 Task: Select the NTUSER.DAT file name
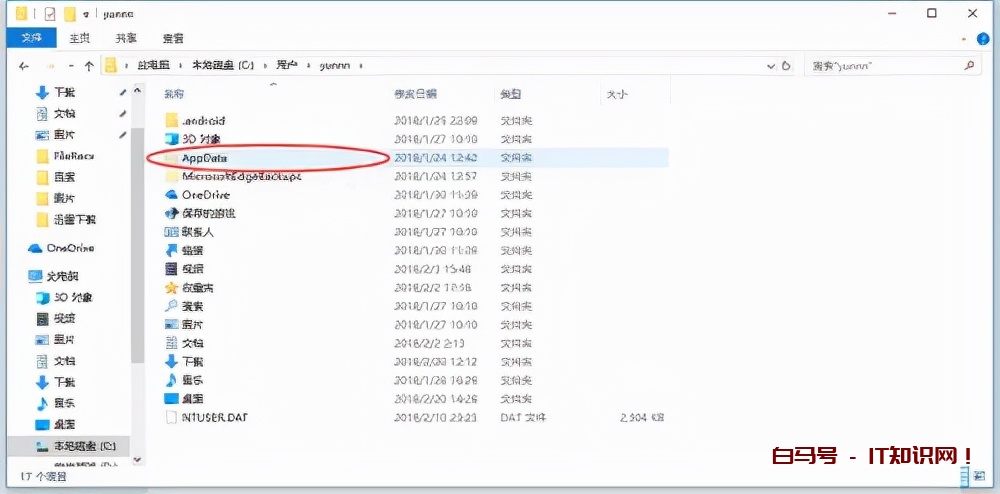tap(215, 418)
